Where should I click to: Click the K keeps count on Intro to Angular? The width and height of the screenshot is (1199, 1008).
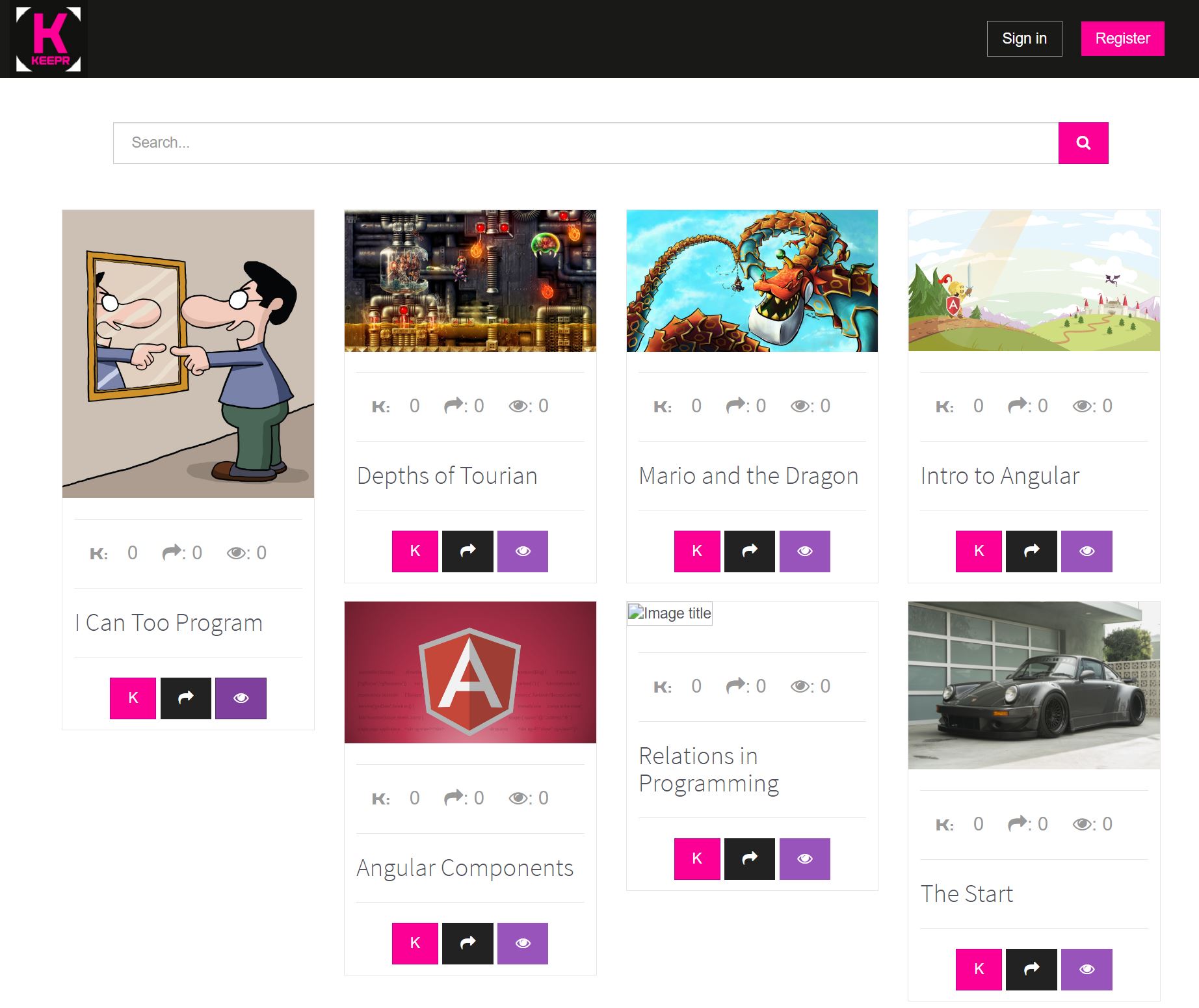pos(959,406)
